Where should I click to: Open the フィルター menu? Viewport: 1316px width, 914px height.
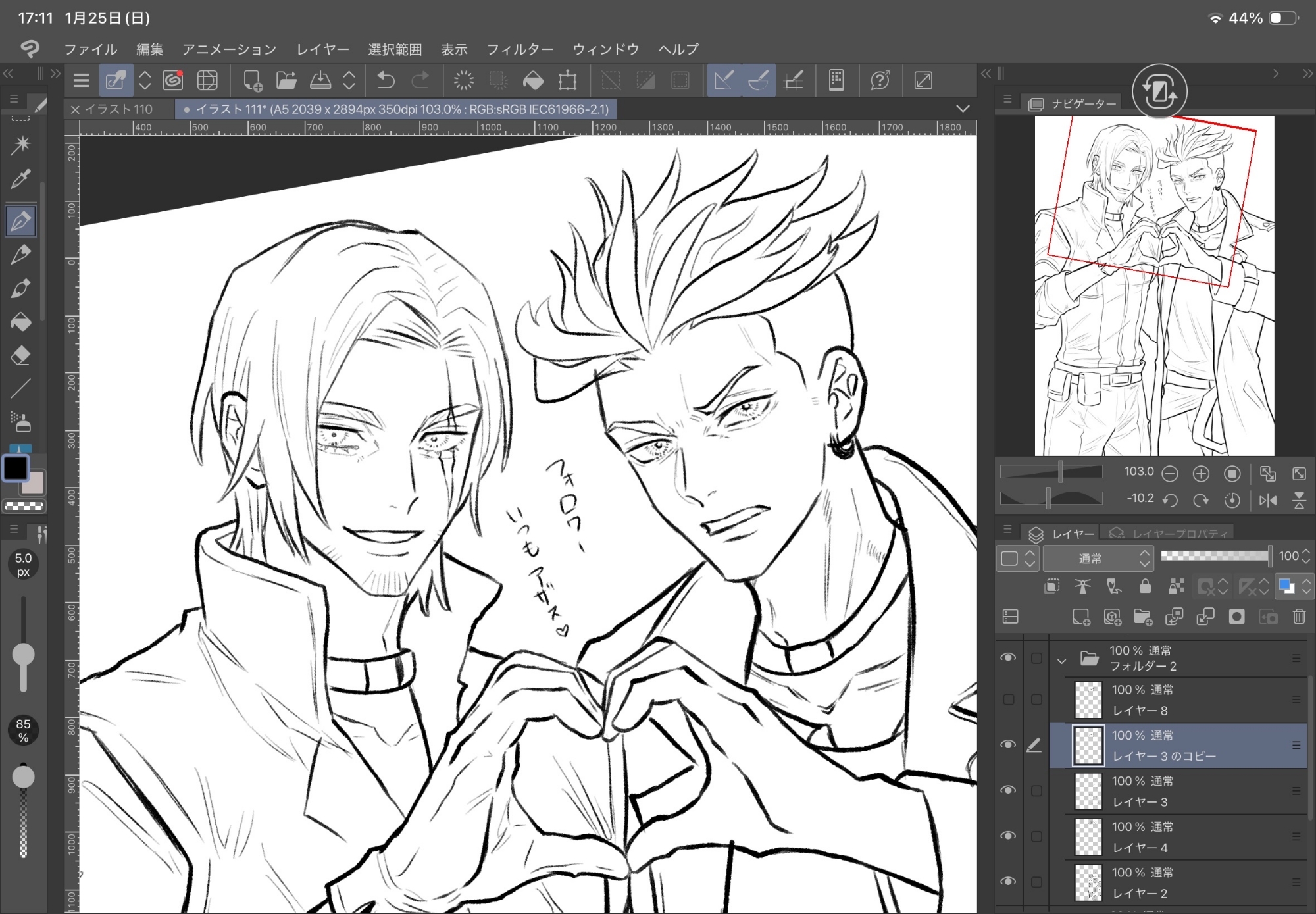pyautogui.click(x=520, y=49)
